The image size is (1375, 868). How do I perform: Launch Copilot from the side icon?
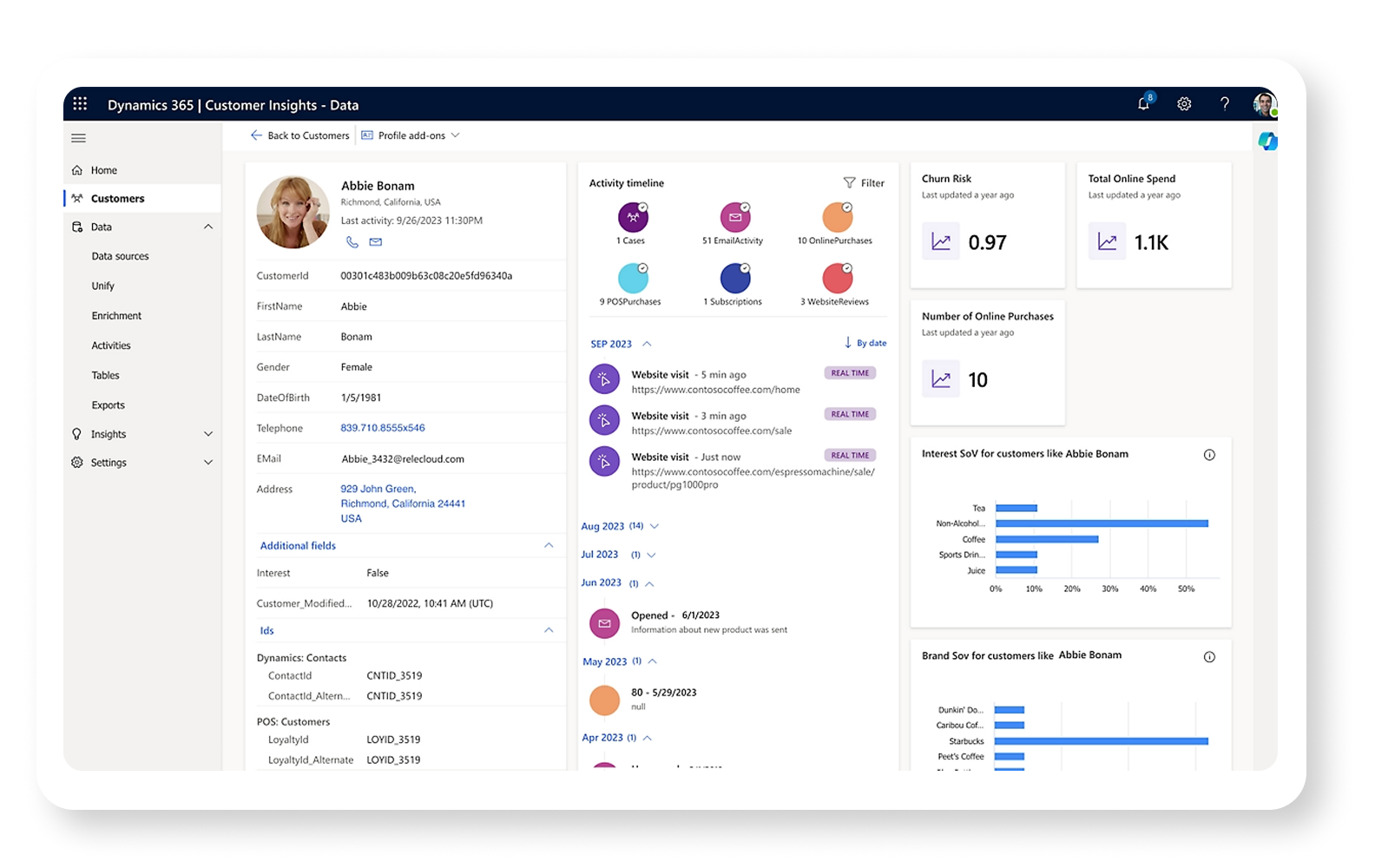[1267, 141]
